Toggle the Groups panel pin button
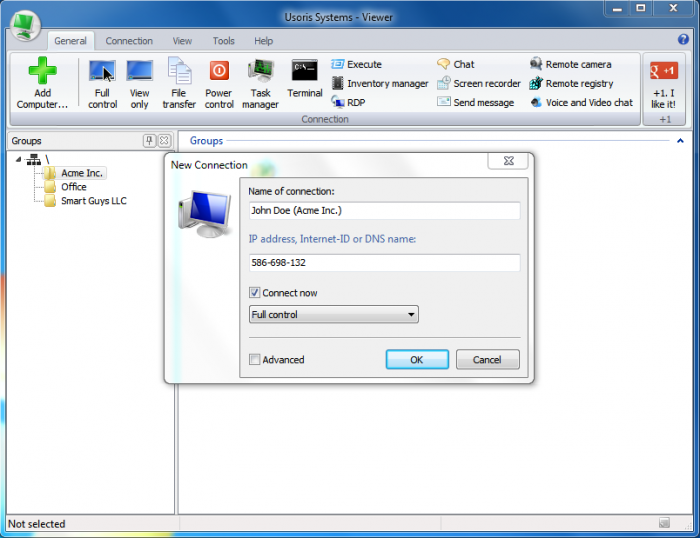Screen dimensions: 700x538 [150, 141]
